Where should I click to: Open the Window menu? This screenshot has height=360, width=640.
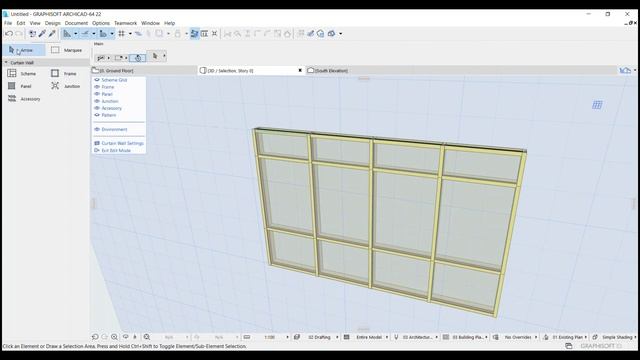coord(150,23)
